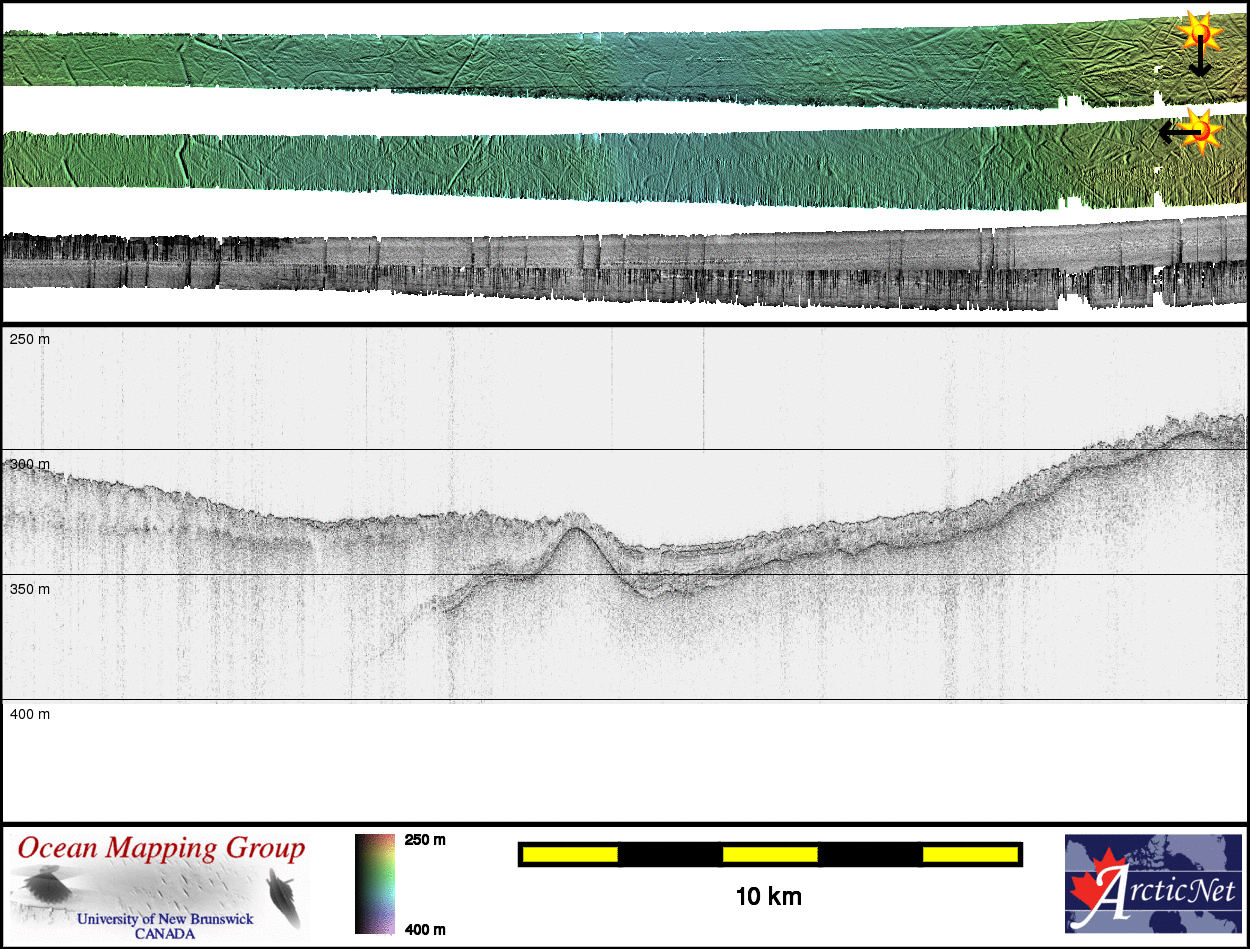1250x949 pixels.
Task: Click the 300 m depth label in profile
Action: [x=30, y=465]
